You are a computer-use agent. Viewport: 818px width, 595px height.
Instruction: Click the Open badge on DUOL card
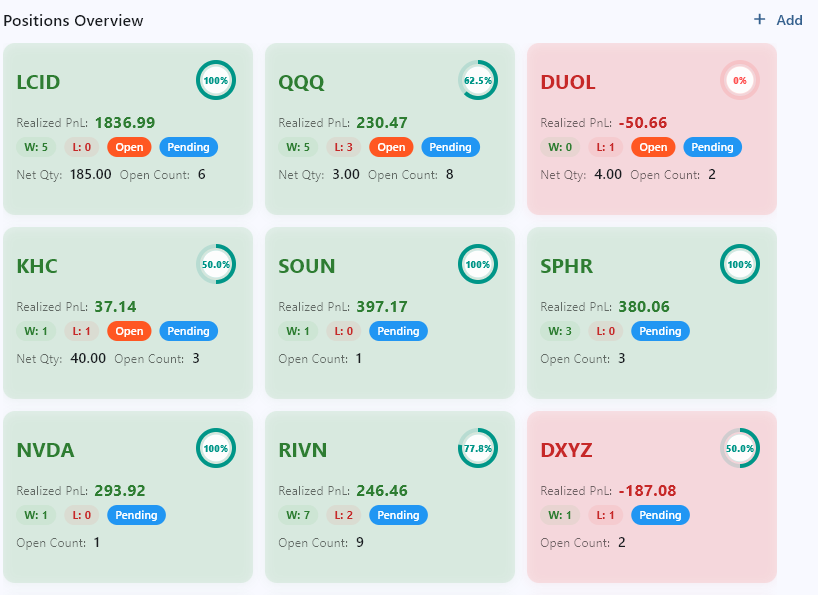653,147
